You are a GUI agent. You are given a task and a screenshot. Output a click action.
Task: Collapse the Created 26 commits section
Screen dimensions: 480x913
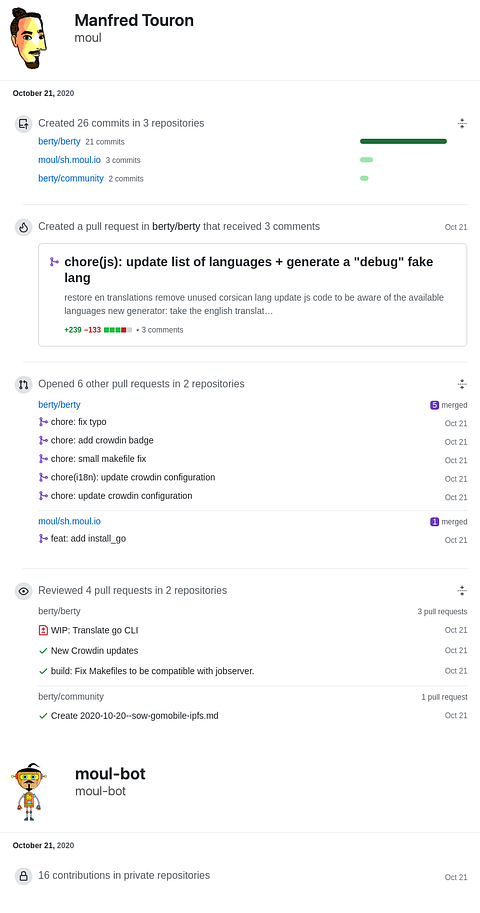[462, 123]
